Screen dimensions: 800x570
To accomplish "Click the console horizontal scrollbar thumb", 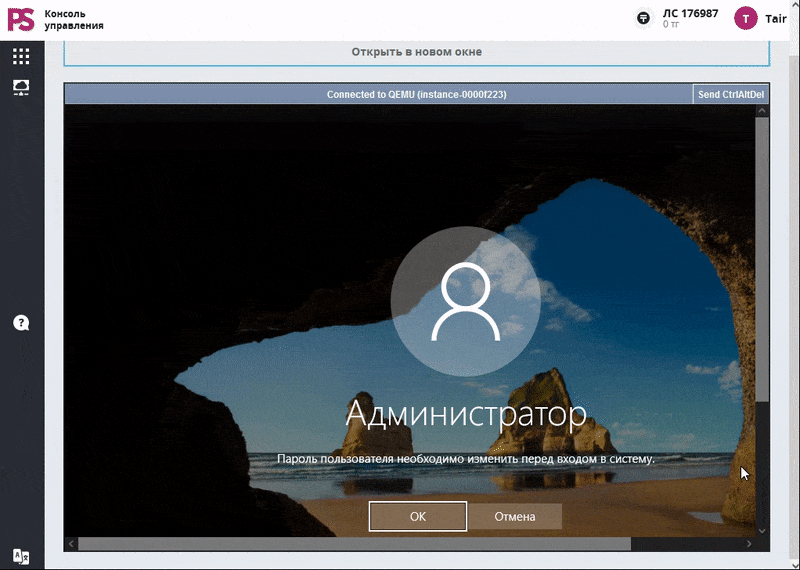I will click(x=354, y=544).
